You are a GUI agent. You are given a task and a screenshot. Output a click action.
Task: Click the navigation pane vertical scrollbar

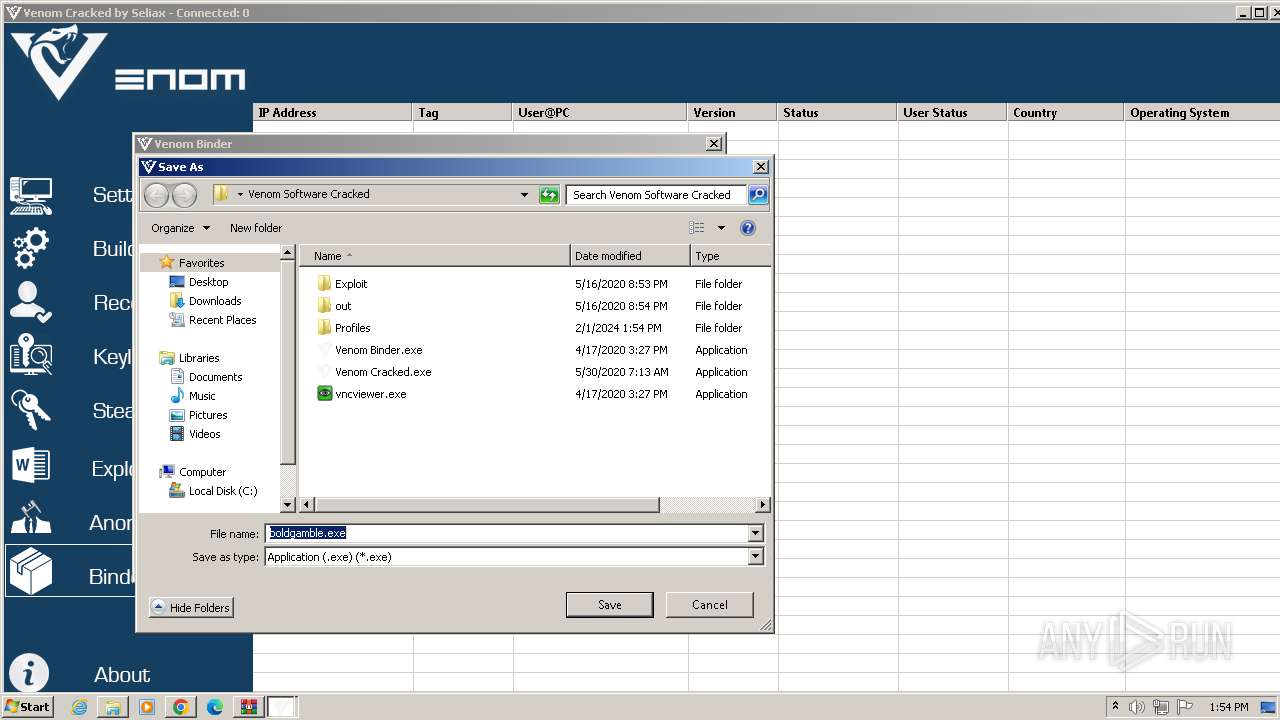288,365
